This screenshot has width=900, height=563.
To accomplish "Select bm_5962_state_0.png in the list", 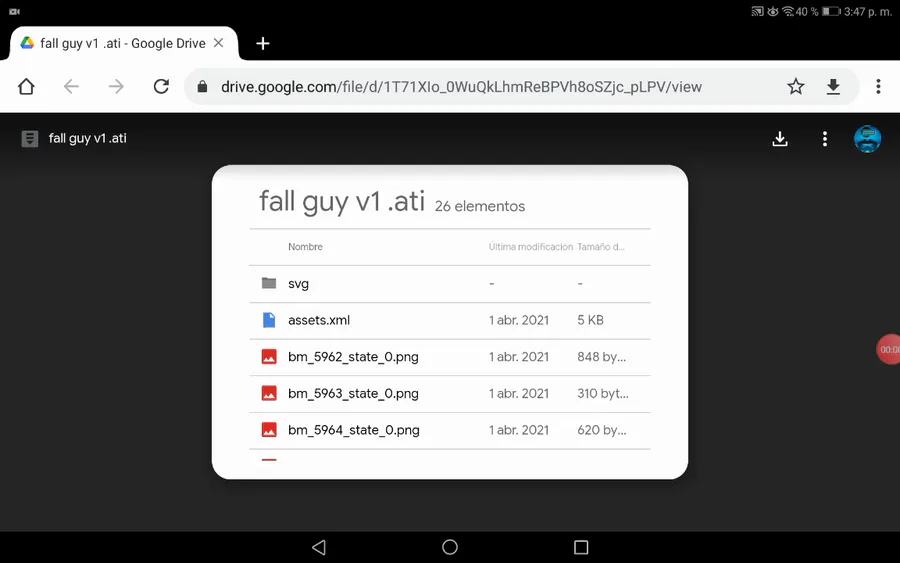I will tap(353, 357).
